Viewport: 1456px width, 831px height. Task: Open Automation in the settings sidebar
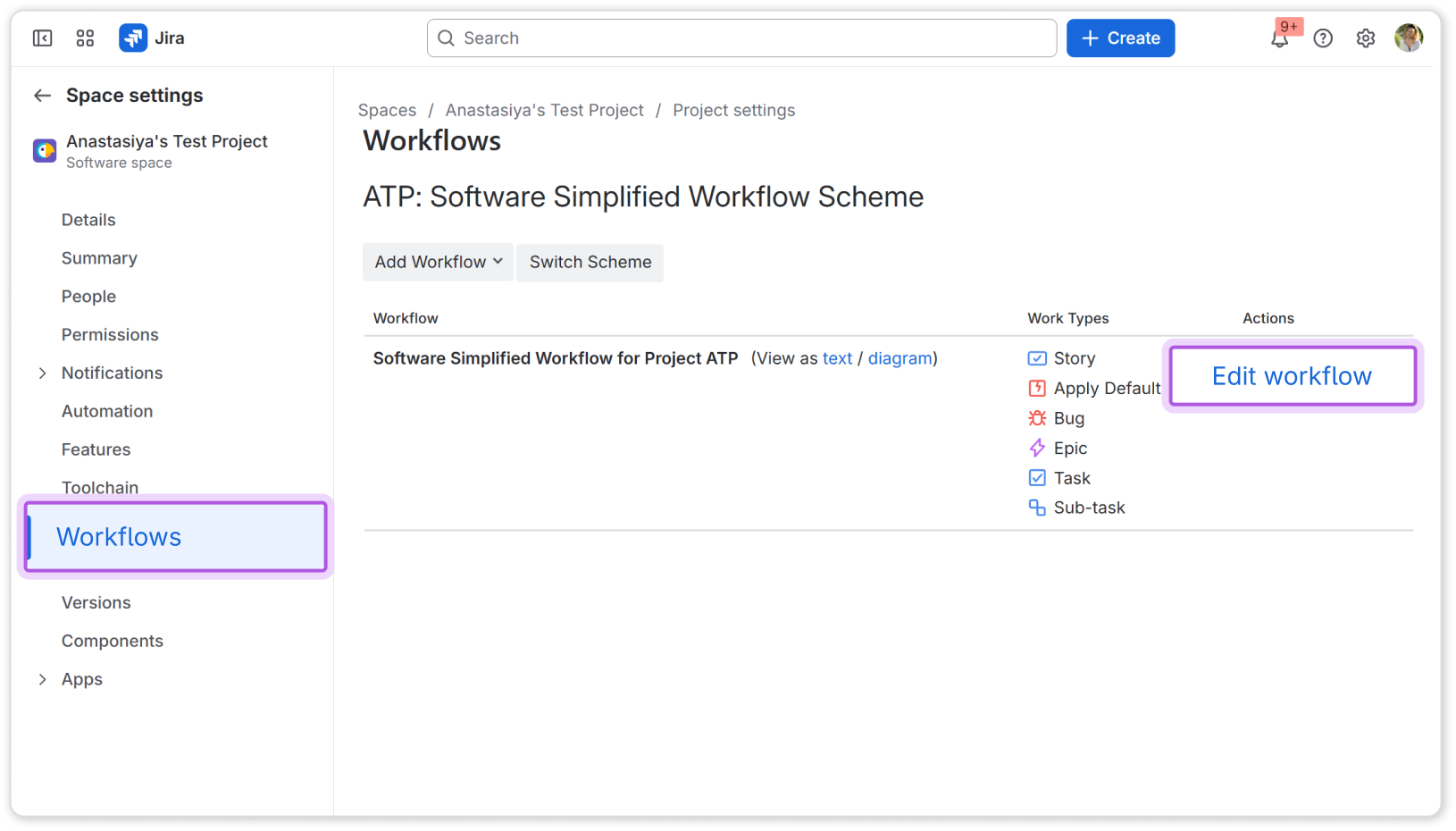[107, 412]
